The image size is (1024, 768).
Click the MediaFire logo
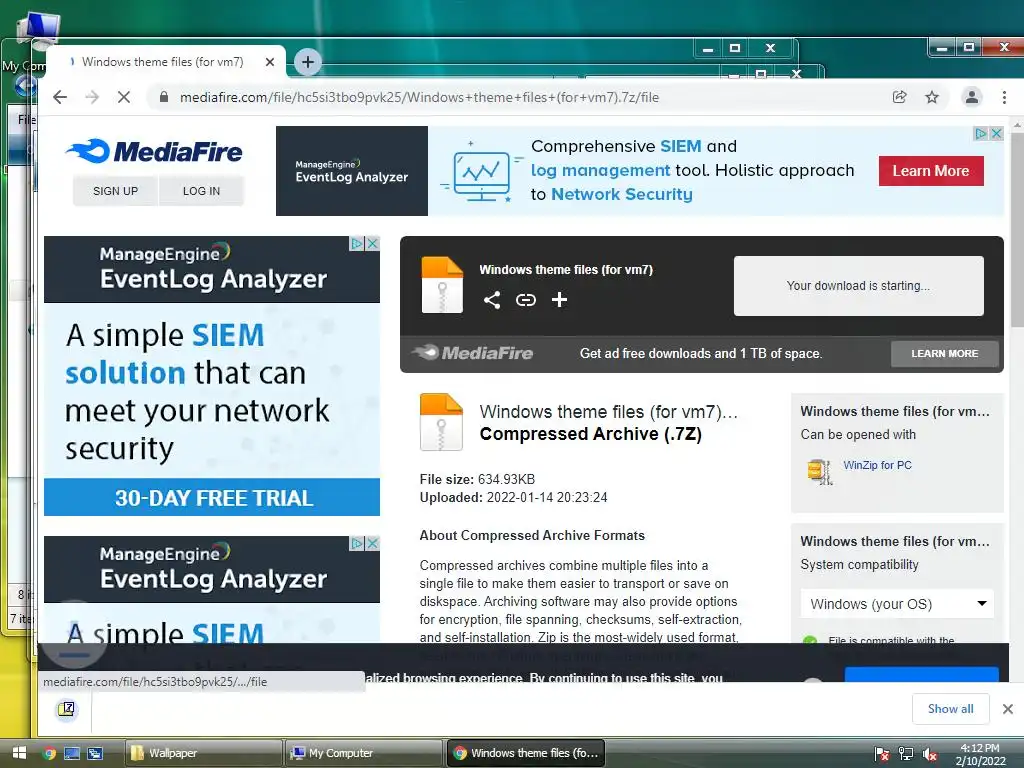click(154, 152)
